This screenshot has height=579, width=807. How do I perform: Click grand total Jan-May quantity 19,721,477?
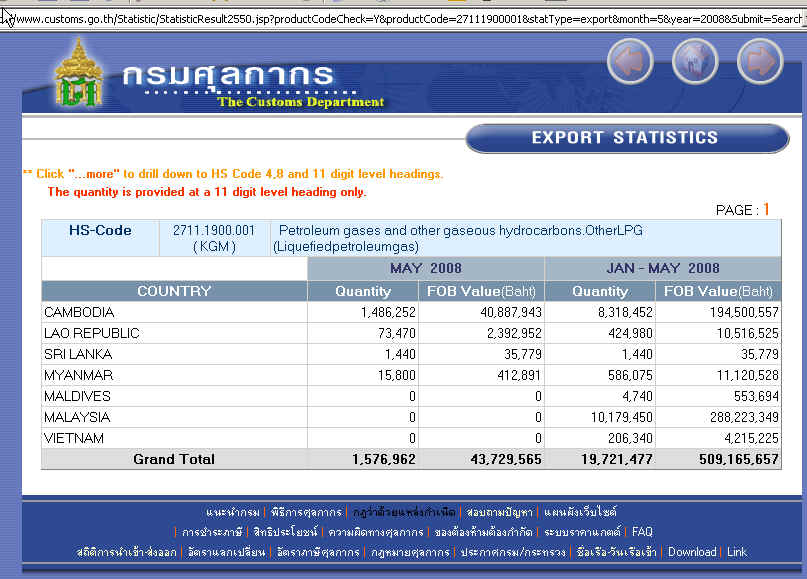pos(617,459)
